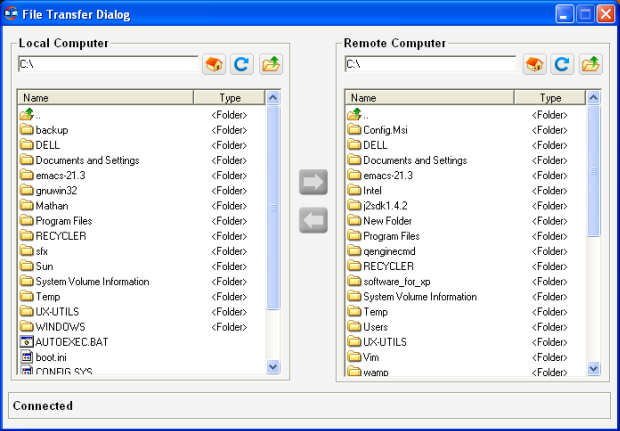Click the Local Computer path field
This screenshot has width=620, height=431.
[x=108, y=64]
